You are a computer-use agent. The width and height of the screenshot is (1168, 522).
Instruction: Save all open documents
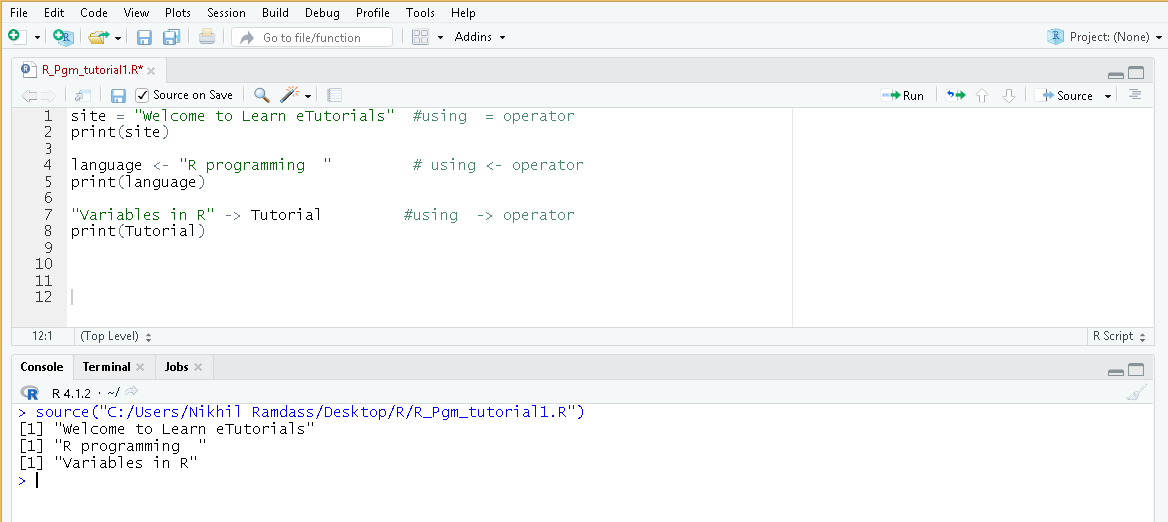pyautogui.click(x=171, y=37)
